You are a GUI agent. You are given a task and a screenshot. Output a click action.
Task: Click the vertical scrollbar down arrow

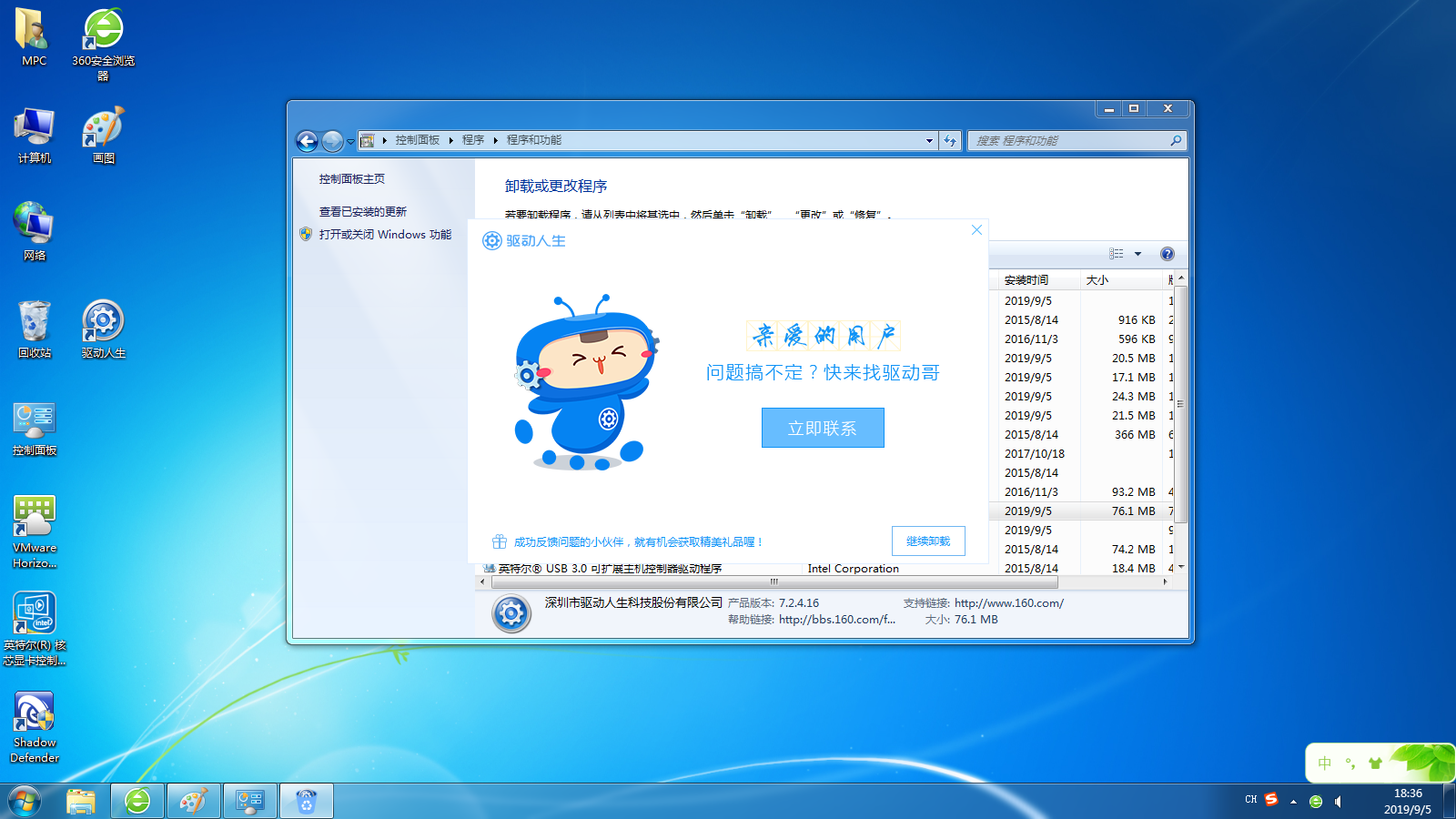[x=1181, y=567]
